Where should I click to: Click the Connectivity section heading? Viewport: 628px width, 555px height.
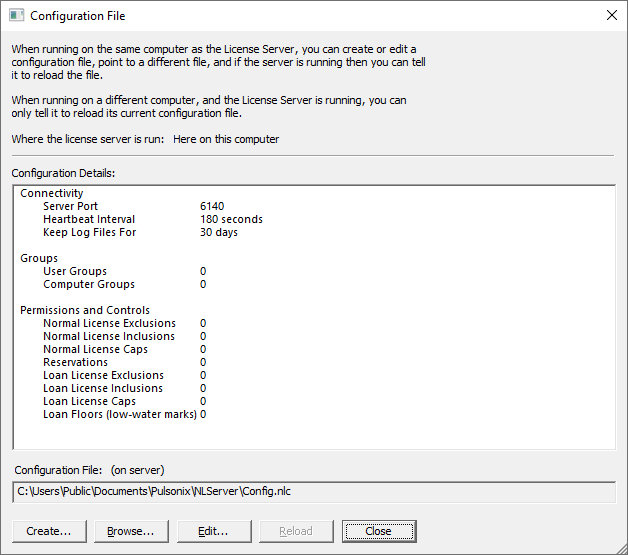pyautogui.click(x=52, y=193)
